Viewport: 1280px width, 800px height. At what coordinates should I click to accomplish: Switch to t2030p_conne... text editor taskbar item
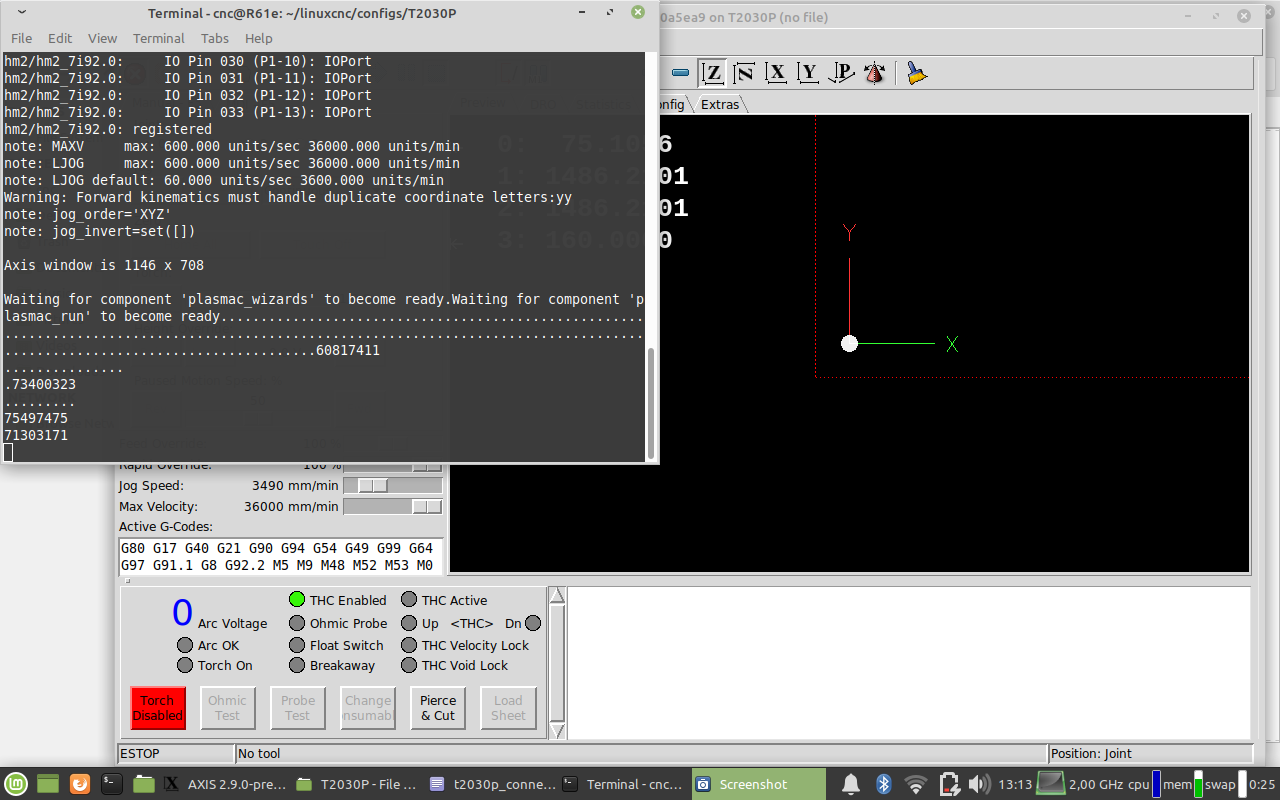(x=491, y=784)
